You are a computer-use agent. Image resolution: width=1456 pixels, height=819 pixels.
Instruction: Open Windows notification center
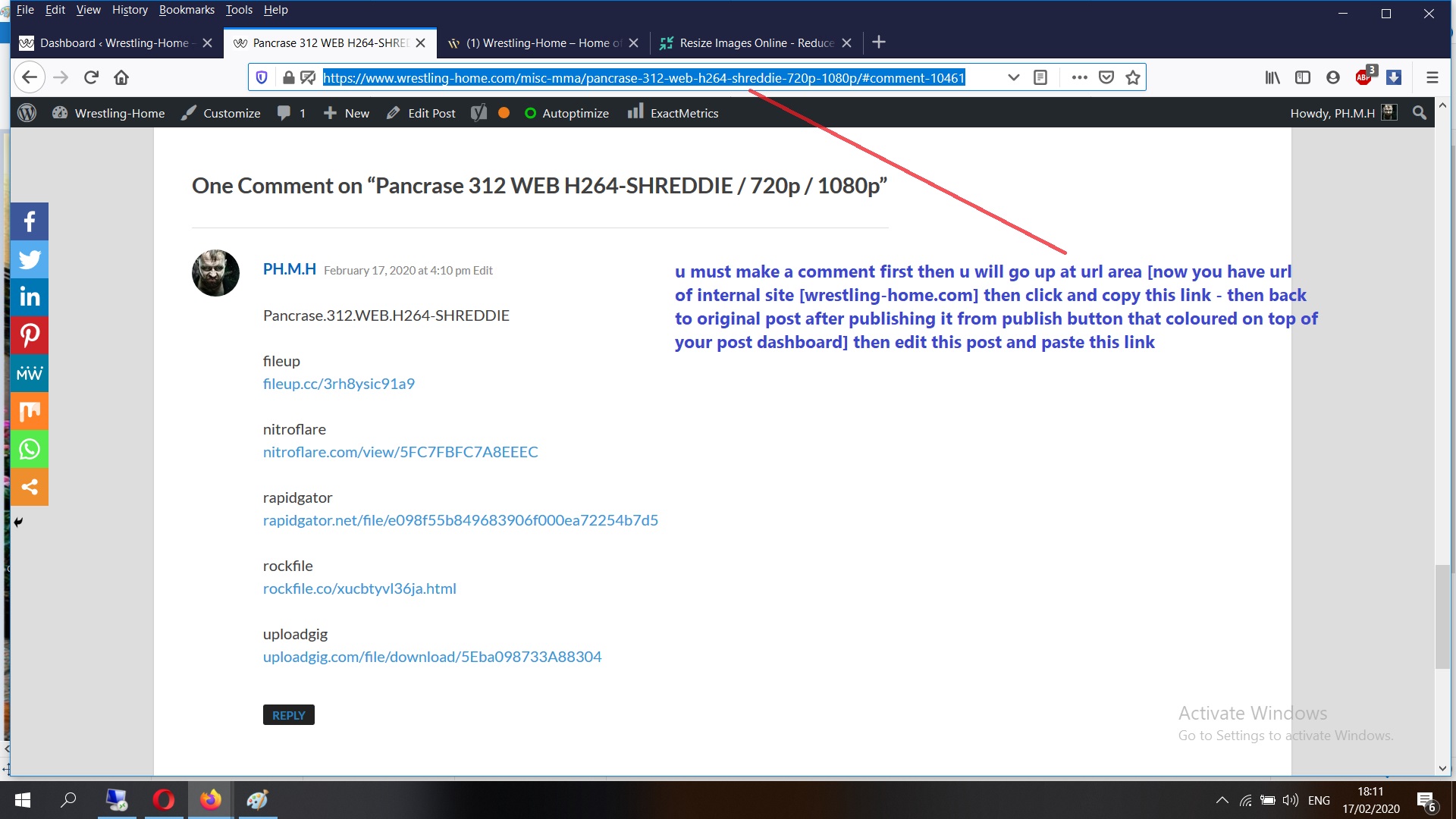tap(1426, 801)
